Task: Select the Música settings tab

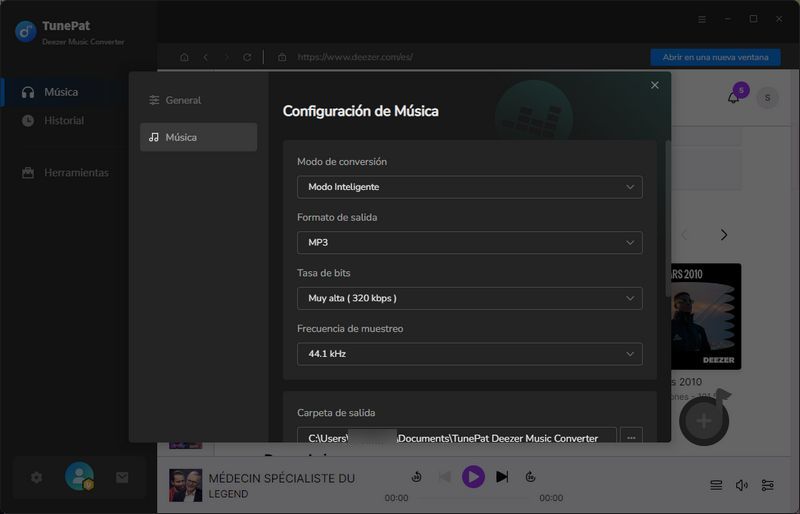Action: (198, 137)
